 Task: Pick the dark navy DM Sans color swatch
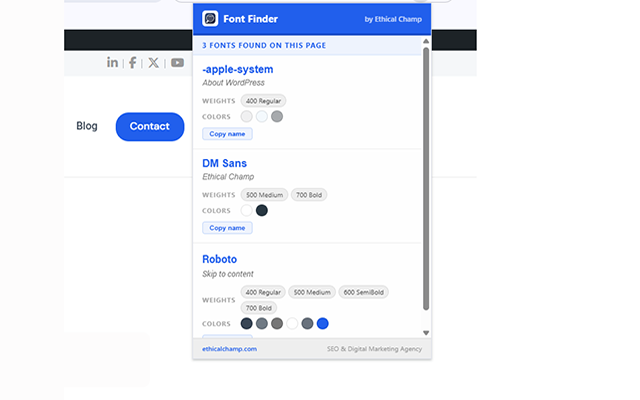[x=262, y=210]
